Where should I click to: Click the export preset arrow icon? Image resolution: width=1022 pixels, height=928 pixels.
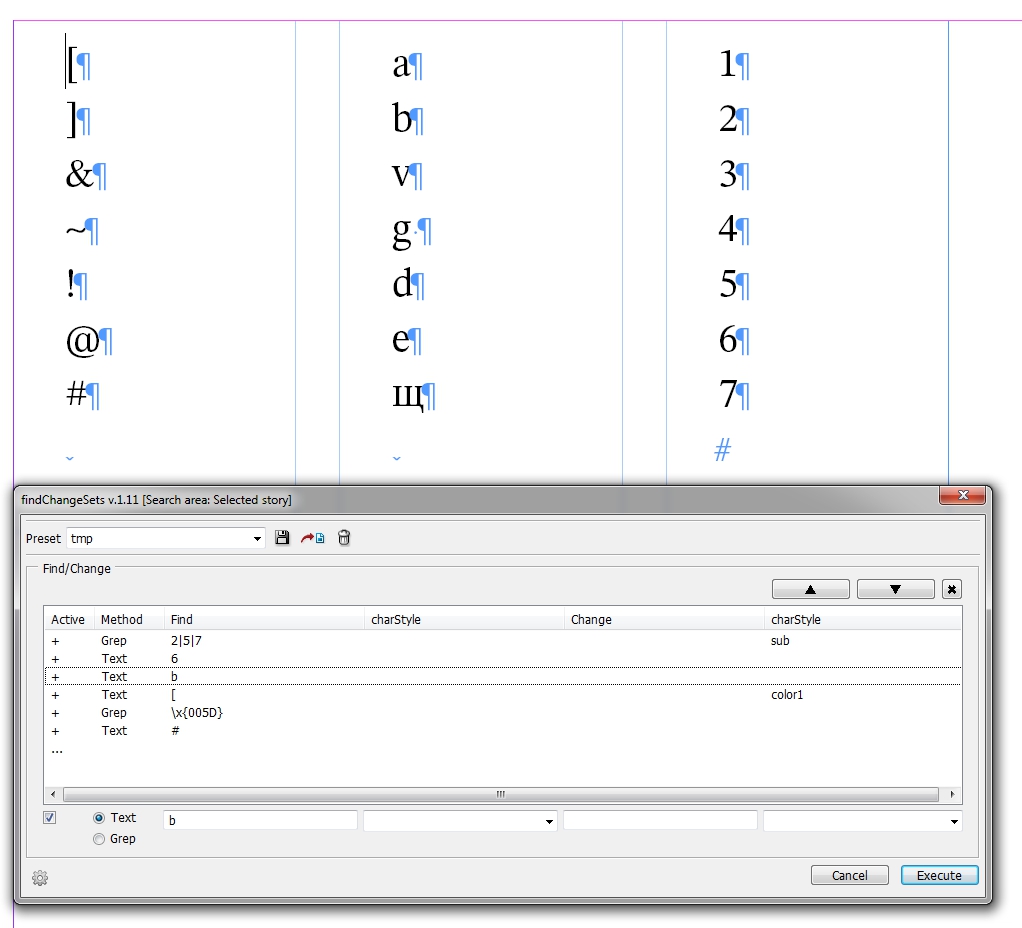[x=313, y=538]
